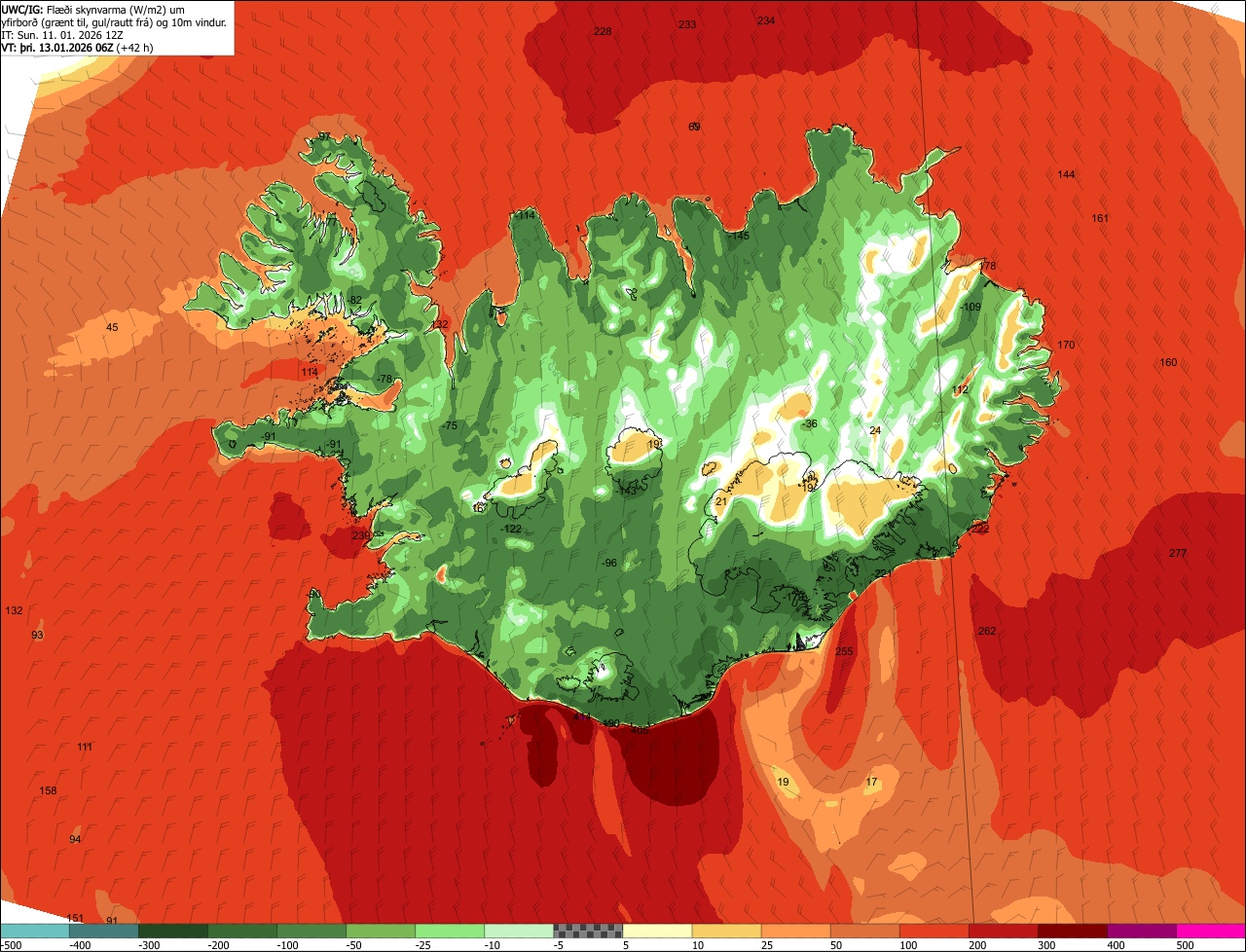Click the pale green swatch between -10 and -5
The height and width of the screenshot is (952, 1246).
point(519,932)
